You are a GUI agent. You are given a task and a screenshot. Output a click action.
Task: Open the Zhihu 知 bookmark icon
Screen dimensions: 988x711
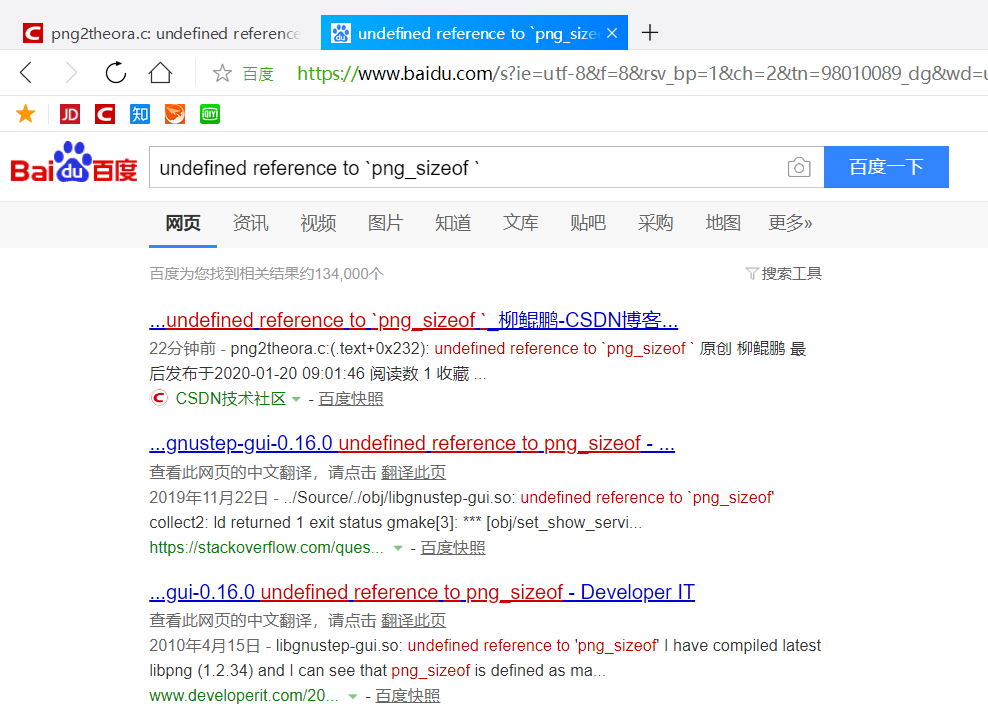(x=140, y=114)
